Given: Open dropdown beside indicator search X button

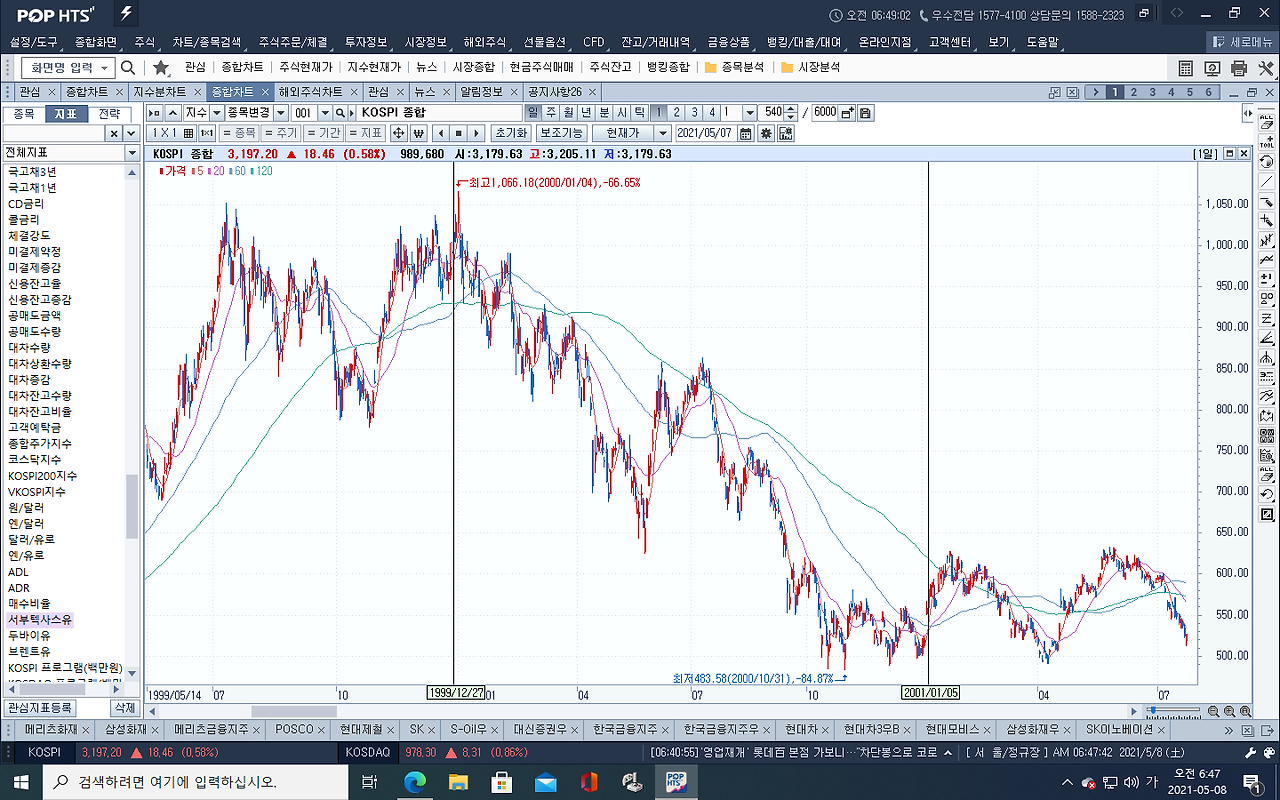Looking at the screenshot, I should (x=132, y=133).
